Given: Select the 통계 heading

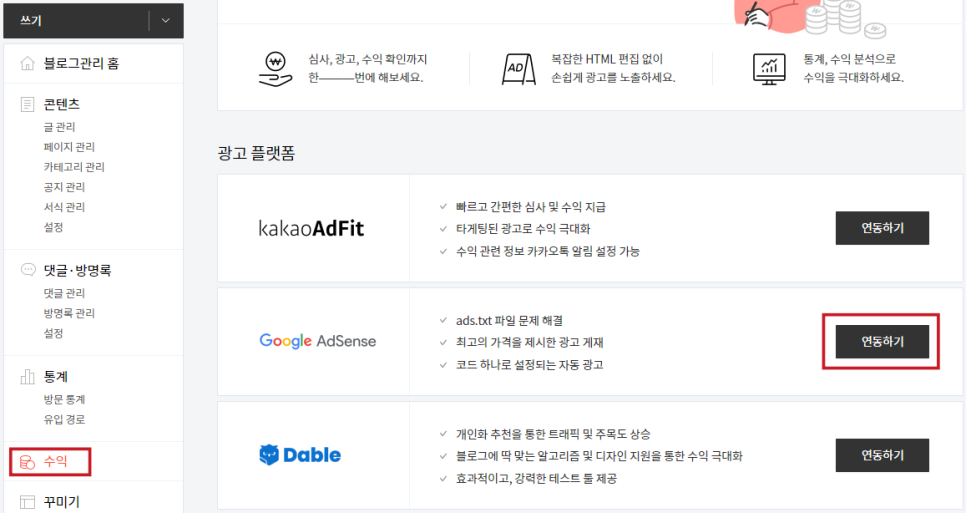Looking at the screenshot, I should click(55, 376).
